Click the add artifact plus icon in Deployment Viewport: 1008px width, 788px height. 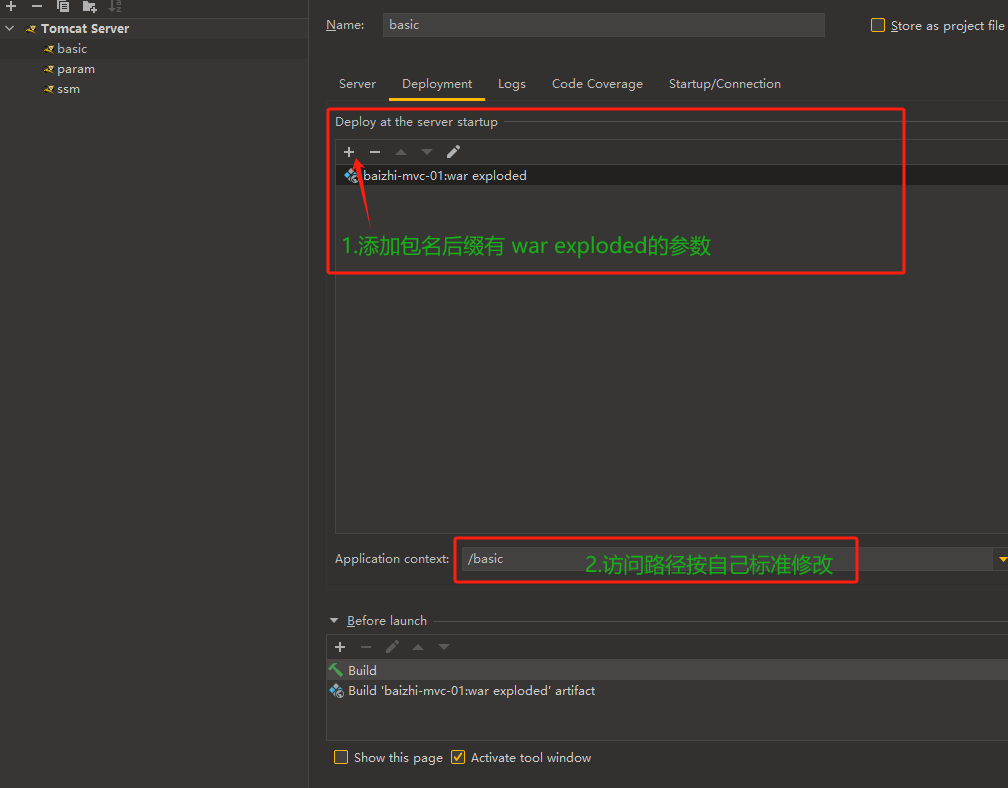(x=349, y=152)
